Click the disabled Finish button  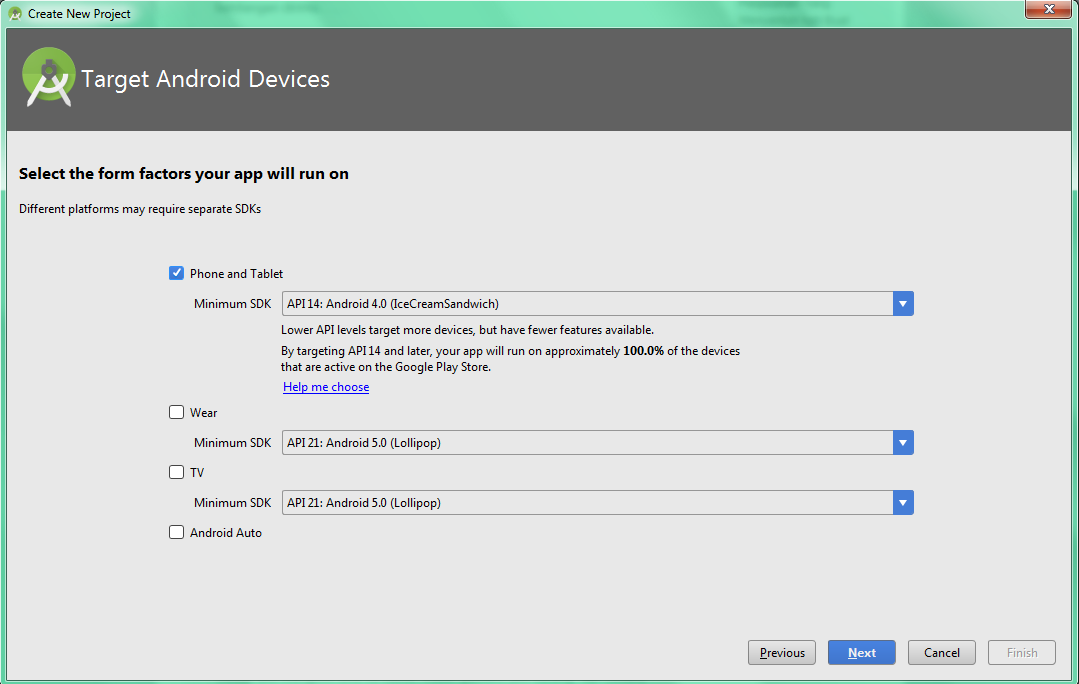[1022, 652]
